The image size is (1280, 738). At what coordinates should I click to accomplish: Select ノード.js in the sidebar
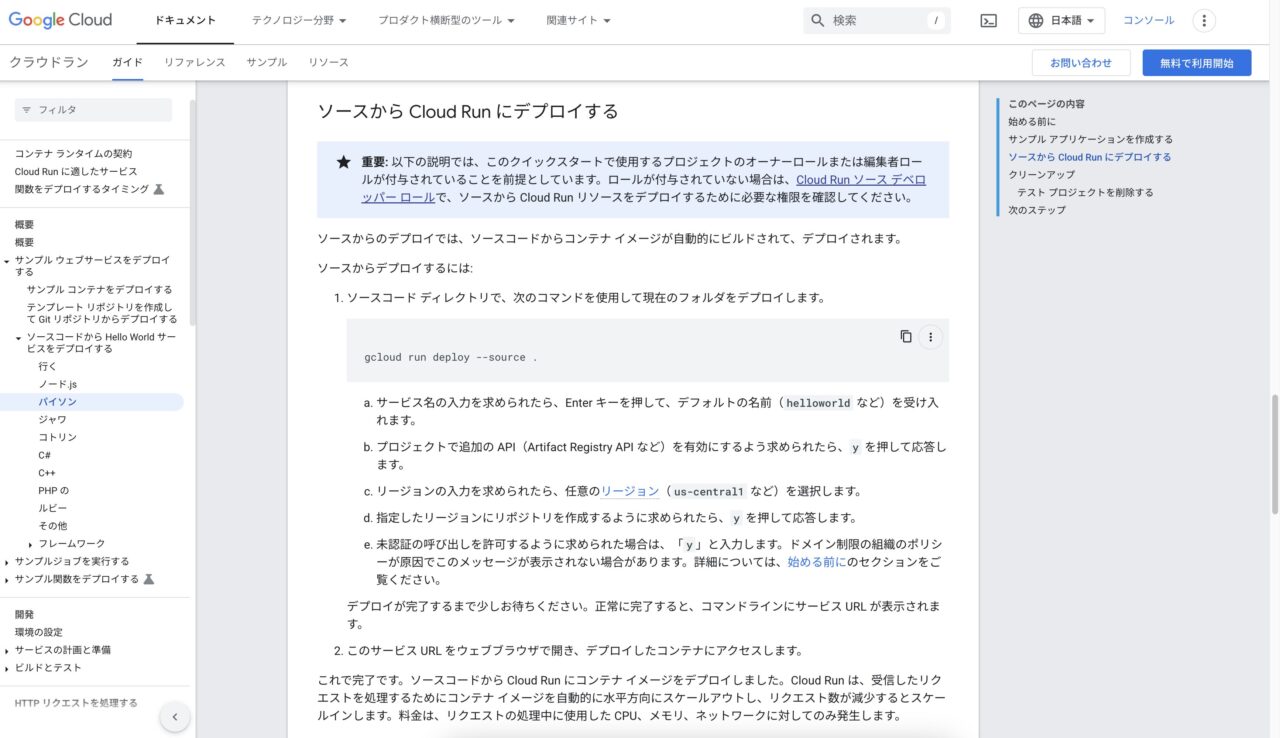[58, 384]
